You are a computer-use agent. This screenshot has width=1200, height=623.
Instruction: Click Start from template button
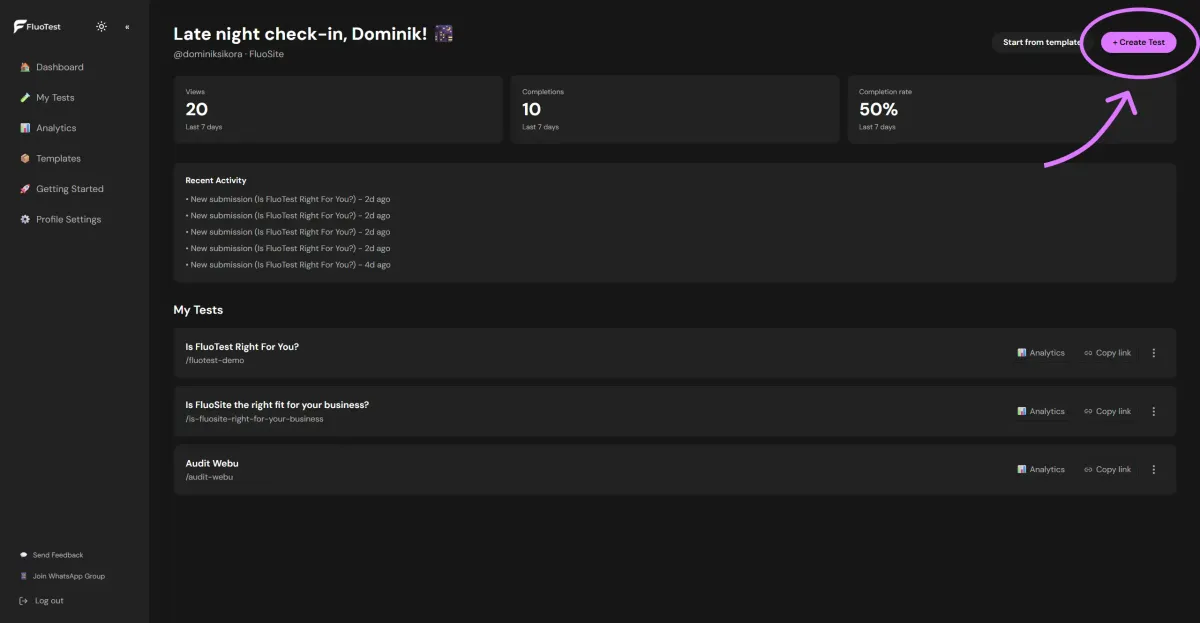[x=1042, y=42]
